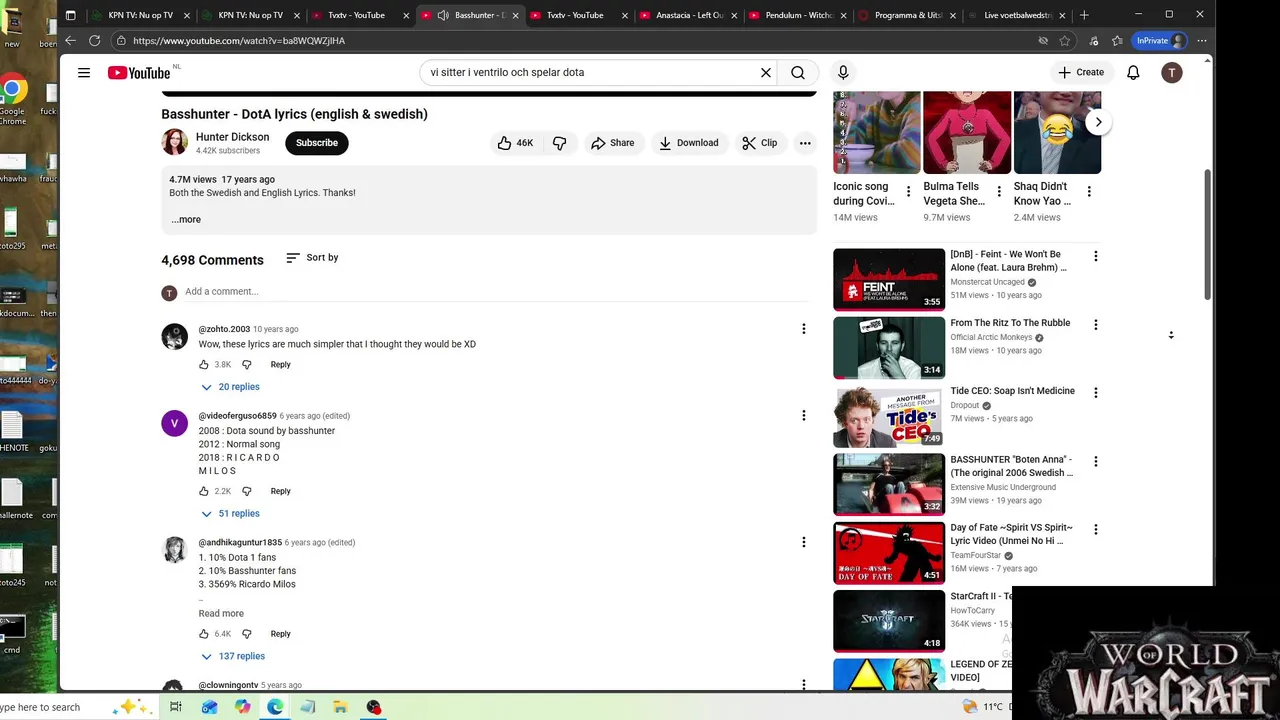Go back with the browser back arrow
Screen dimensions: 1280x720
point(70,41)
